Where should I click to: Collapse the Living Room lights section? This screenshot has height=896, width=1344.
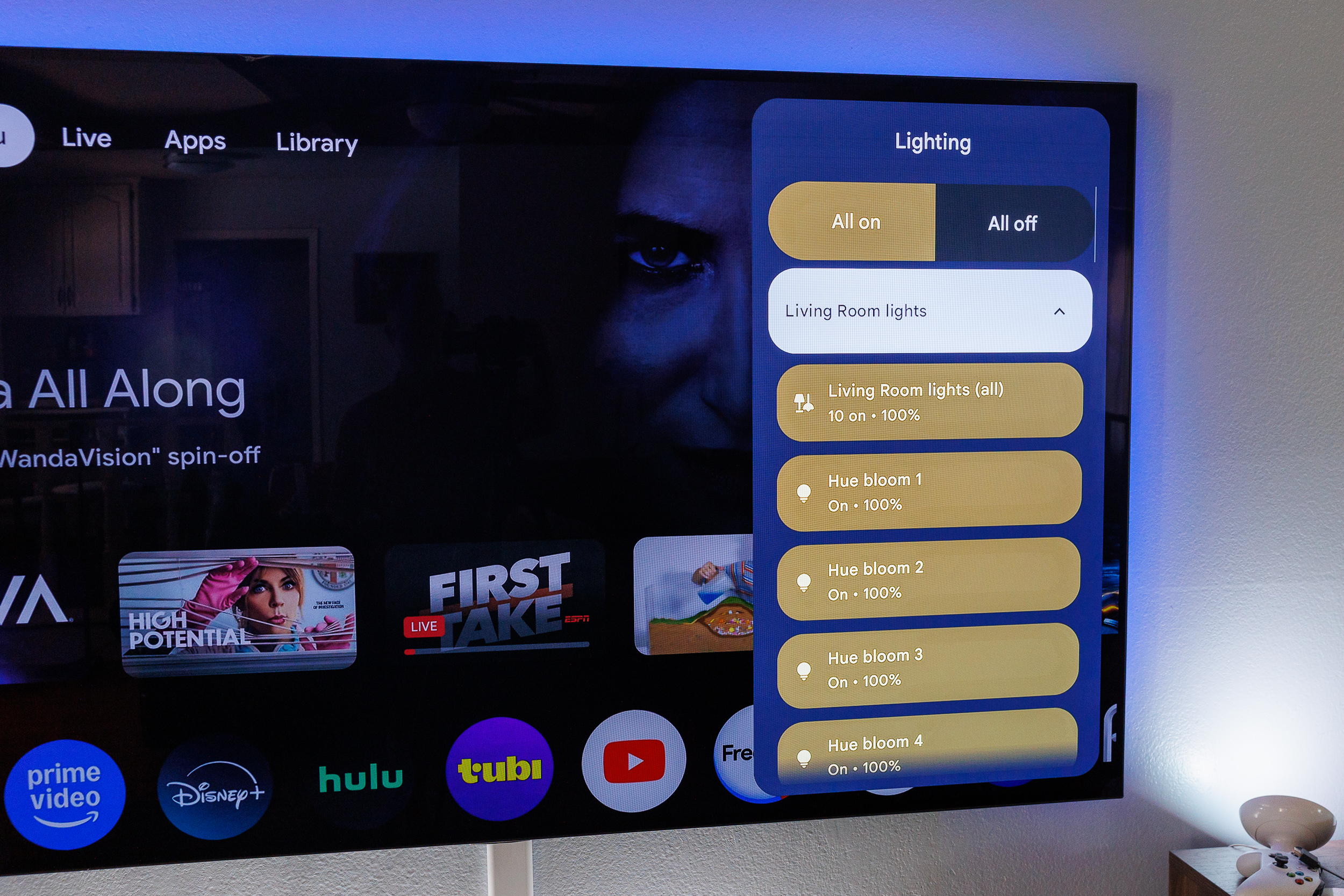(1062, 311)
